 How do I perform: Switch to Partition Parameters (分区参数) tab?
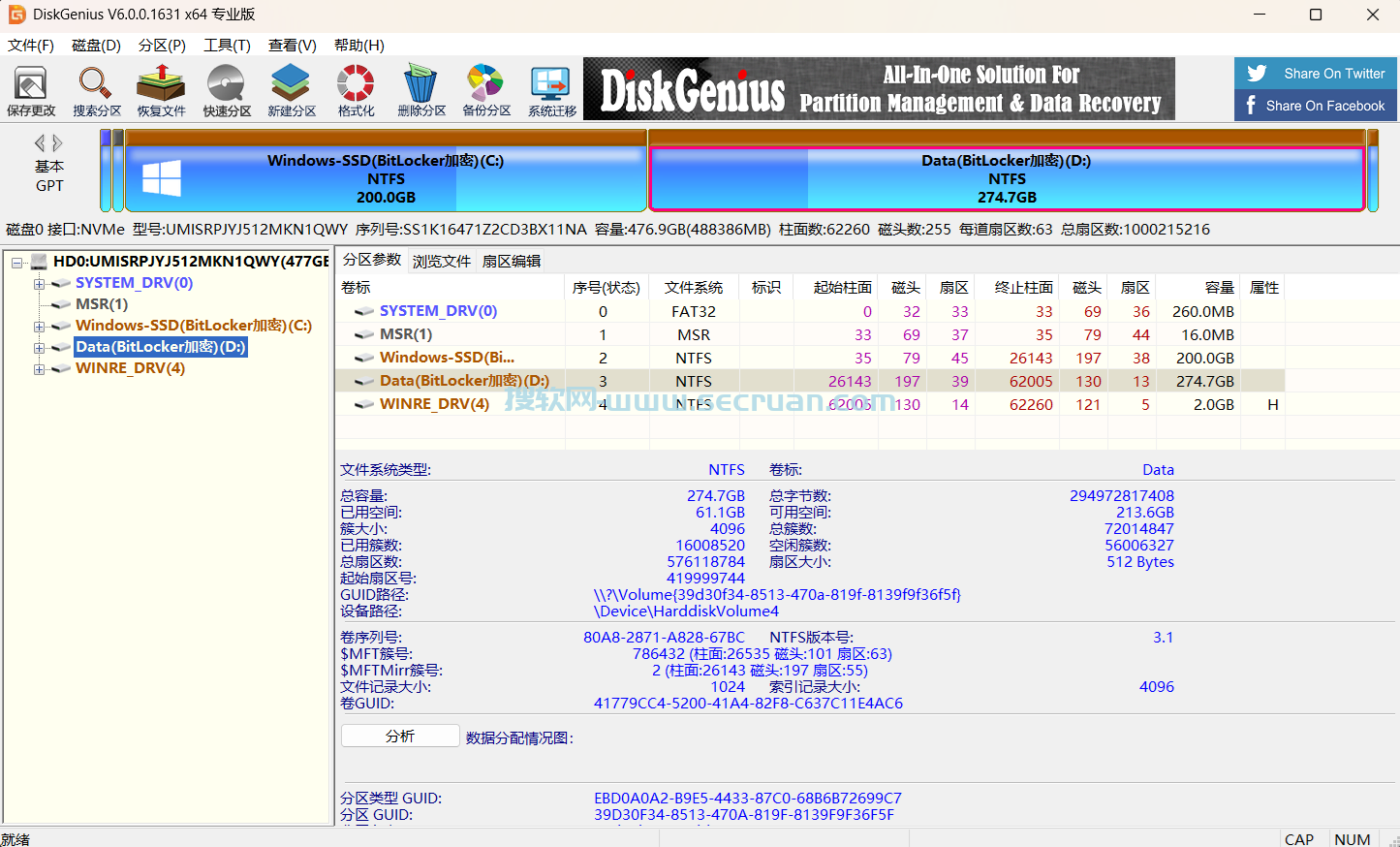pyautogui.click(x=372, y=260)
